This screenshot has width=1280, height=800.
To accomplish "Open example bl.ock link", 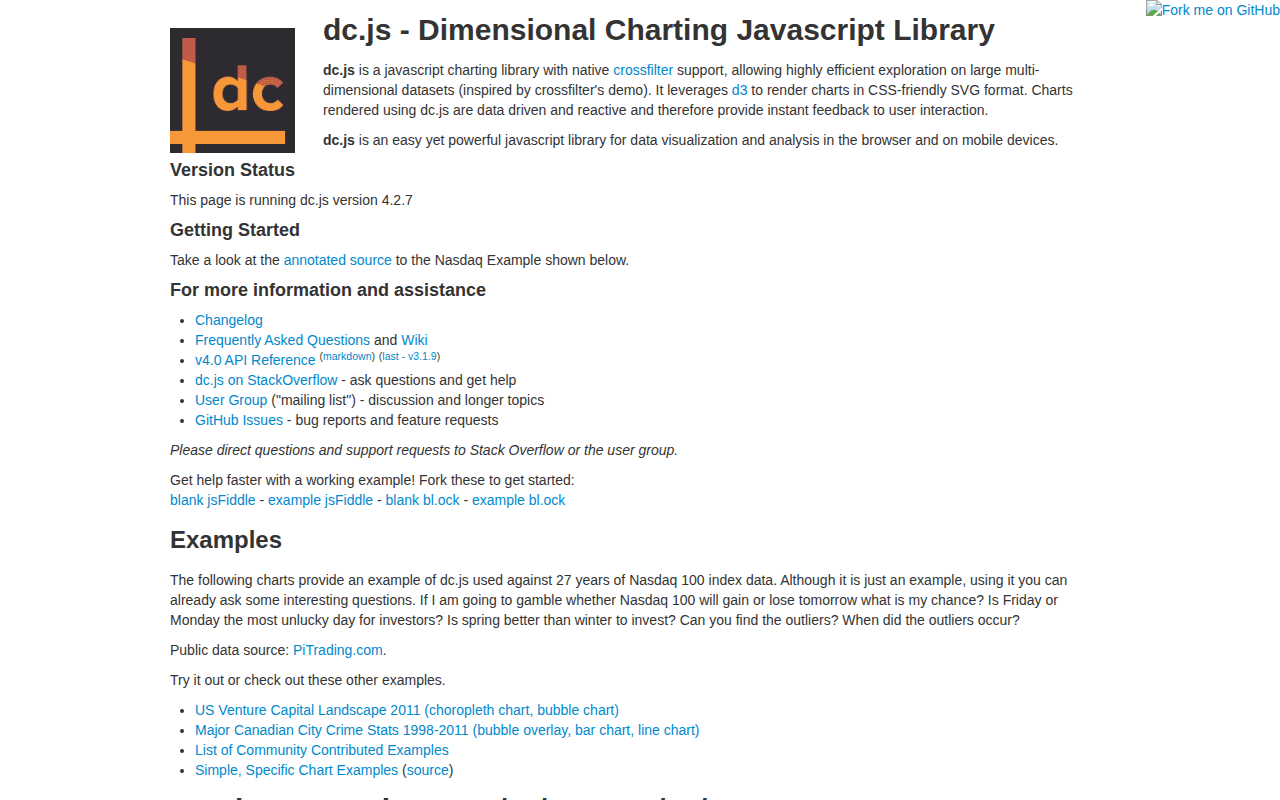I will point(519,500).
